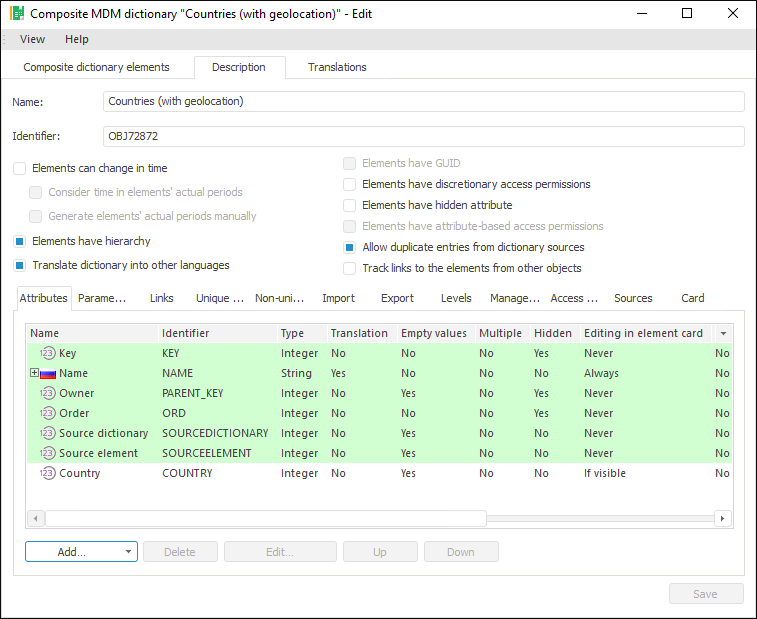The height and width of the screenshot is (619, 757).
Task: Click the Russian flag icon beside Name
Action: click(48, 373)
